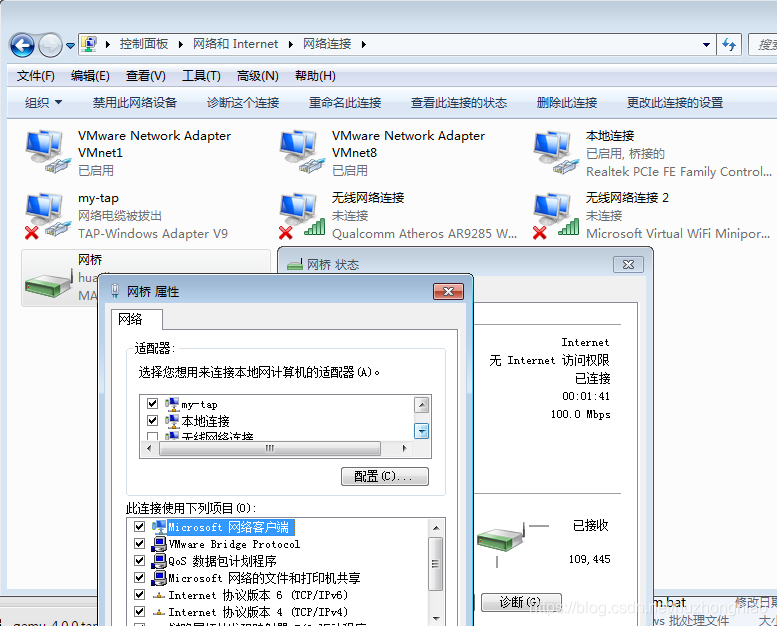Viewport: 777px width, 626px height.
Task: Select the 无线网络连接 Qualcomm adapter icon
Action: (302, 215)
